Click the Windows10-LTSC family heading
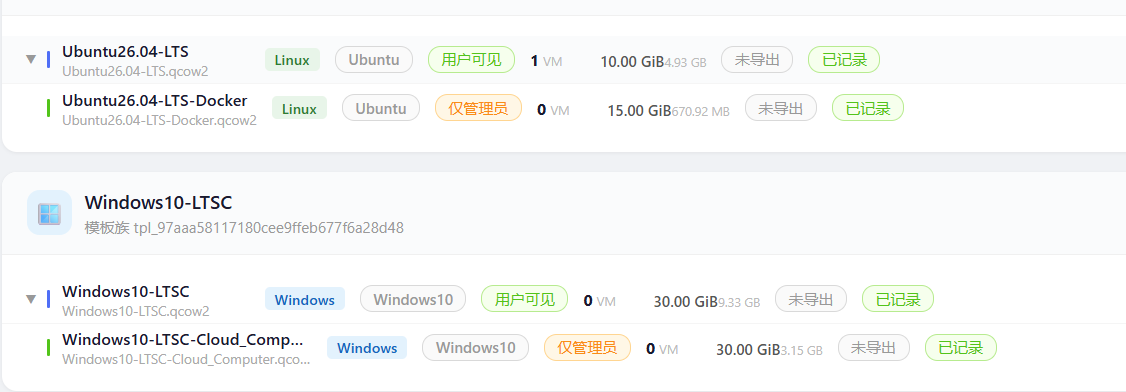This screenshot has height=392, width=1126. click(x=158, y=202)
